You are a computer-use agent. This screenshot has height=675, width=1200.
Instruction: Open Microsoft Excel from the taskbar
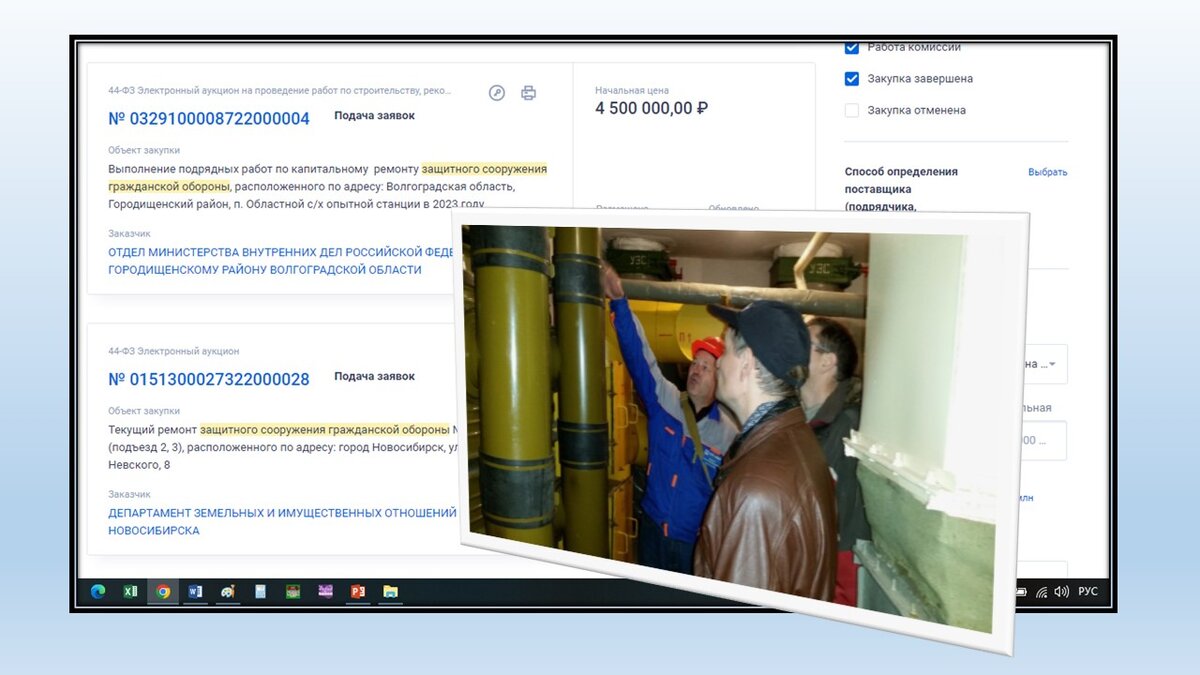coord(131,591)
